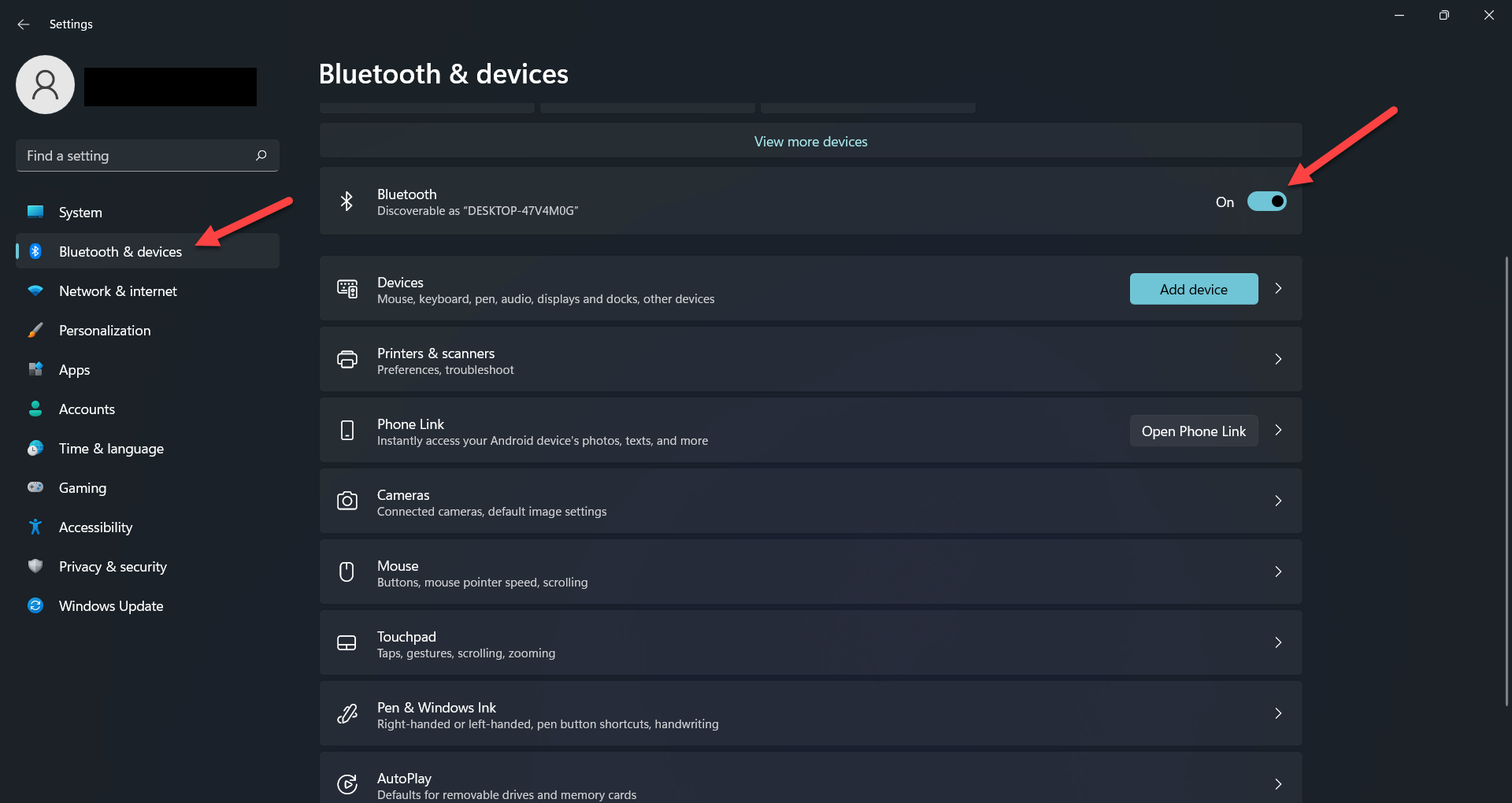Click the Cameras row icon

pos(347,501)
